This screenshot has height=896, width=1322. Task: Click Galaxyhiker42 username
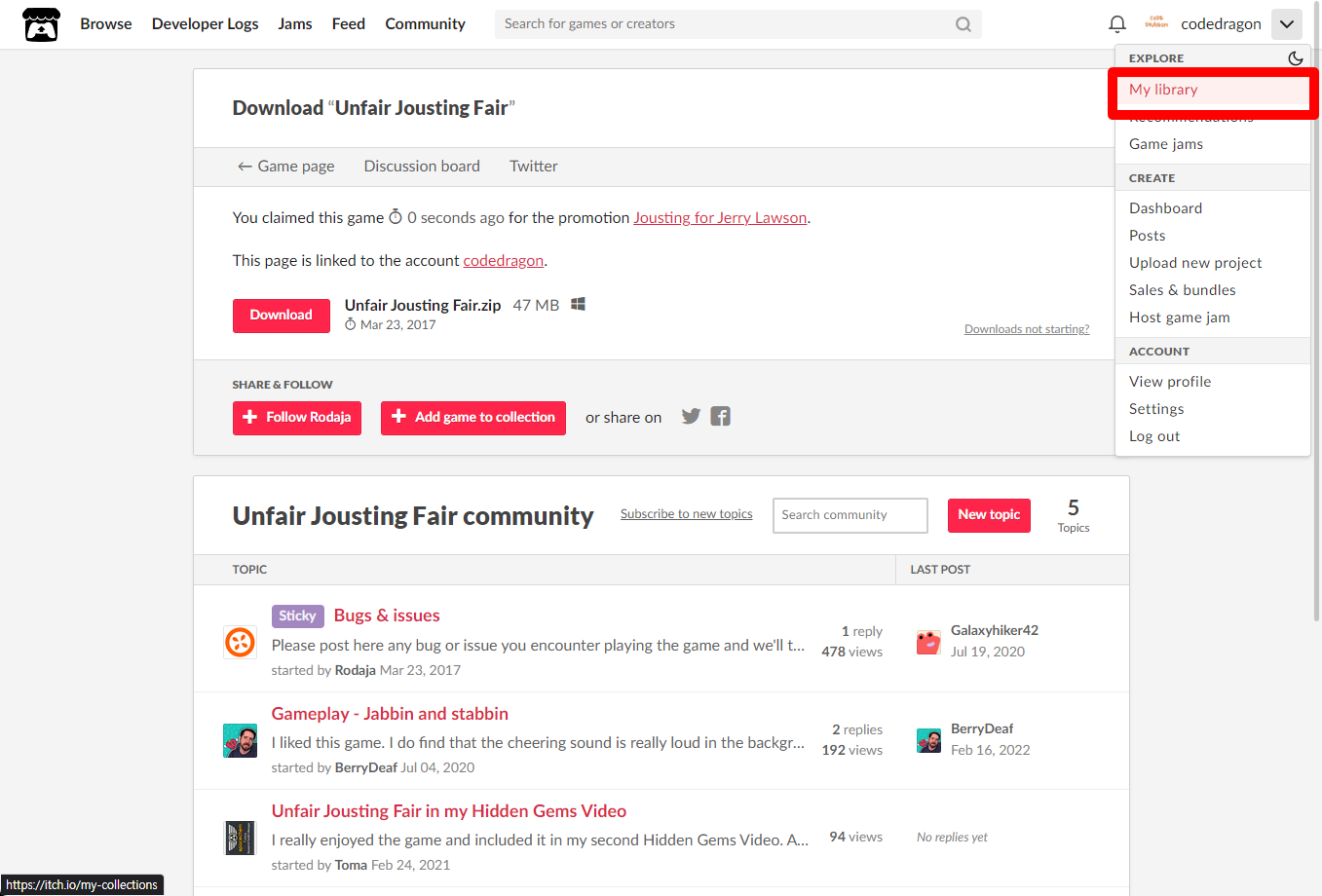(995, 630)
